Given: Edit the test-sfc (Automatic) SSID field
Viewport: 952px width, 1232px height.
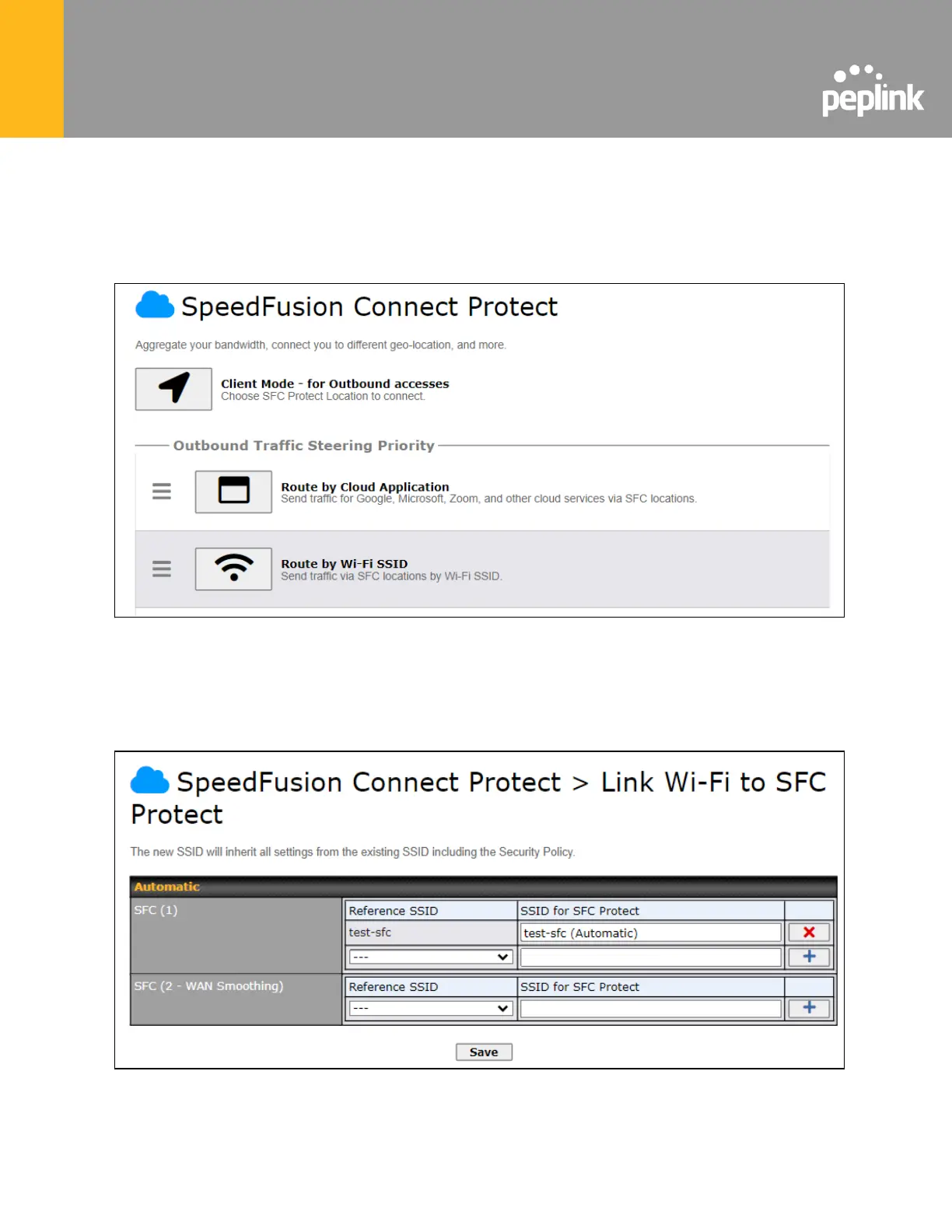Looking at the screenshot, I should tap(650, 933).
